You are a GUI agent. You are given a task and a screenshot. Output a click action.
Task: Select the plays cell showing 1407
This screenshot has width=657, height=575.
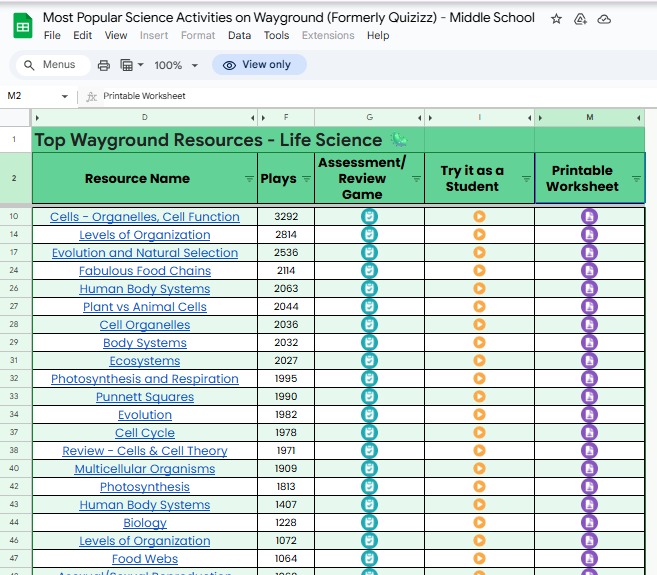[x=286, y=505]
